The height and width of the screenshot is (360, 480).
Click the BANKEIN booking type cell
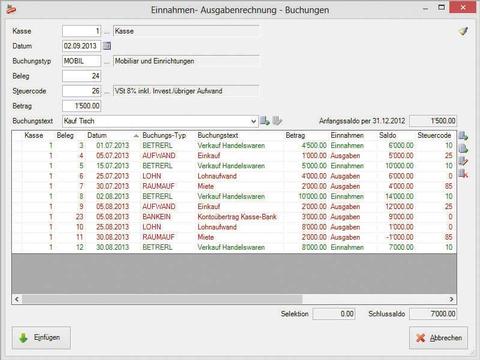pyautogui.click(x=156, y=217)
